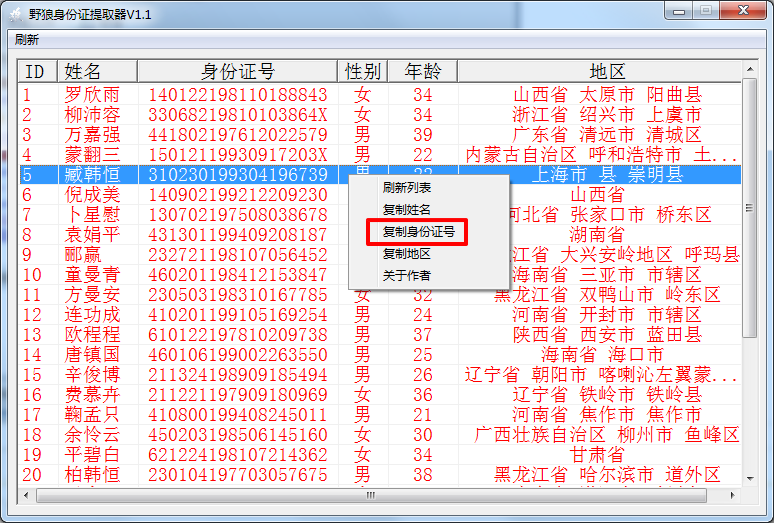The height and width of the screenshot is (523, 774).
Task: Sort by the 身份证号 column header
Action: 237,71
